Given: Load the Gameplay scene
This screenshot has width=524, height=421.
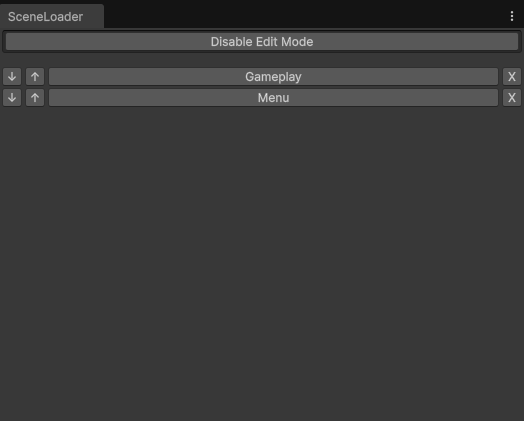Looking at the screenshot, I should tap(273, 77).
